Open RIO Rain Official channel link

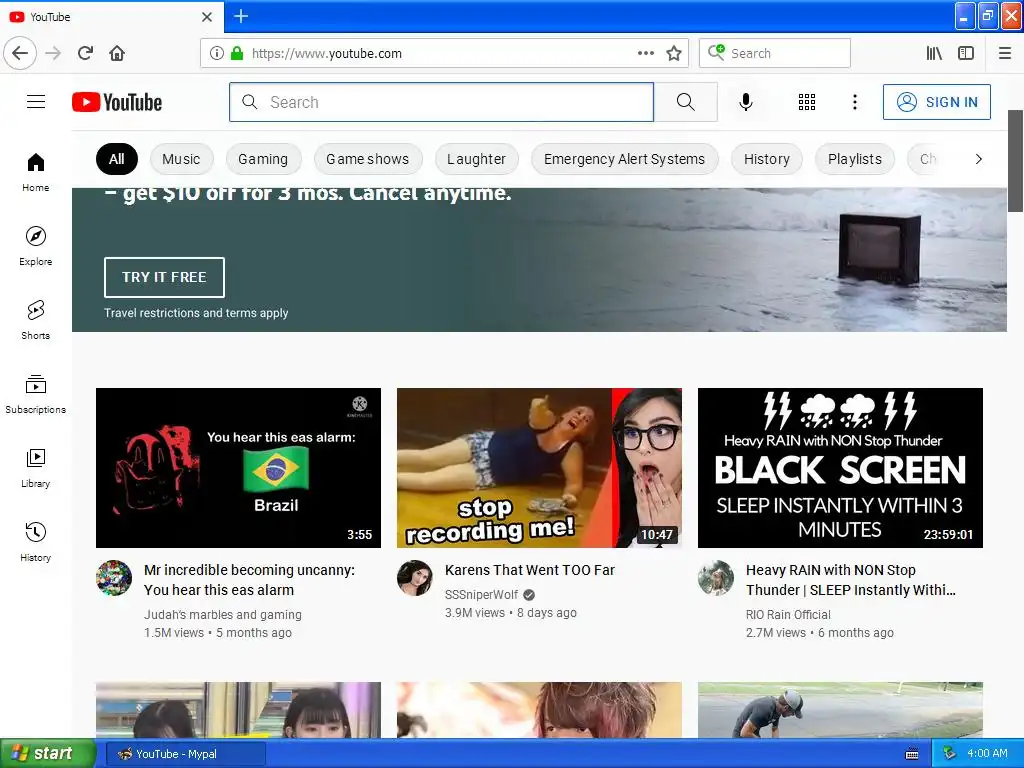pyautogui.click(x=788, y=615)
